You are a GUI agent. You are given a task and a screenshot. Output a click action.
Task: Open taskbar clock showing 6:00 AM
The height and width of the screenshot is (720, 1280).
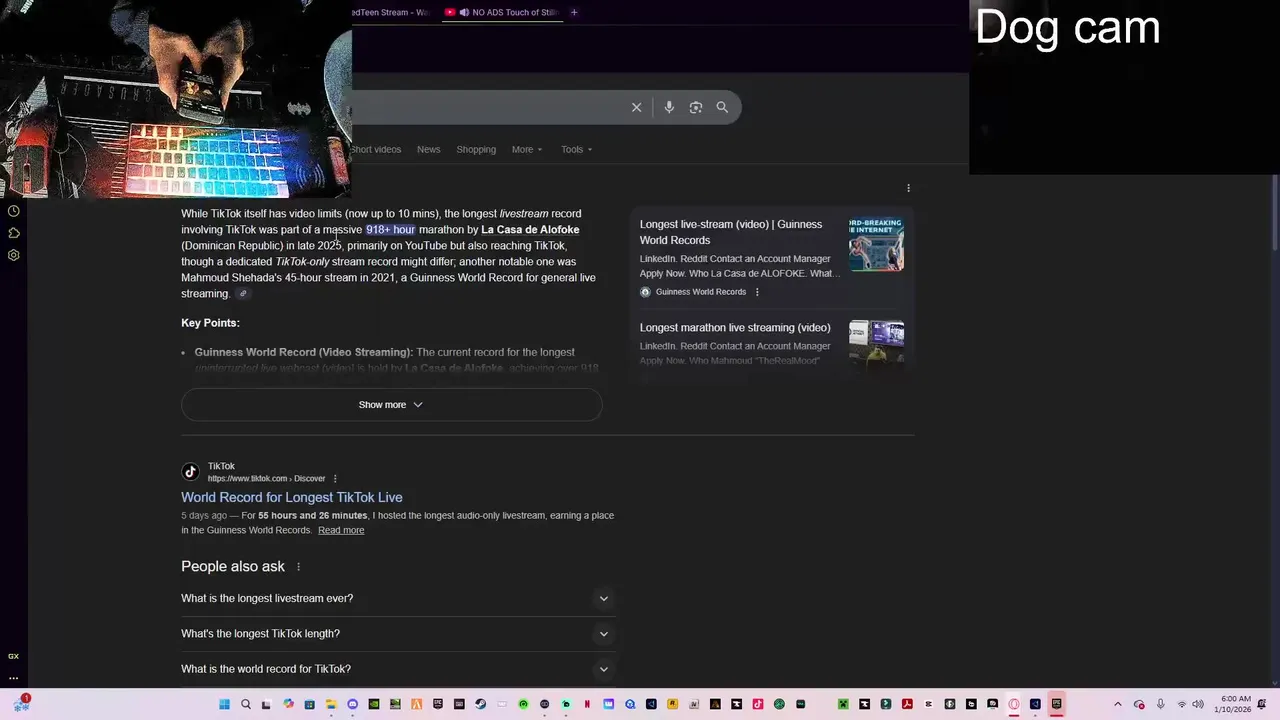1235,704
